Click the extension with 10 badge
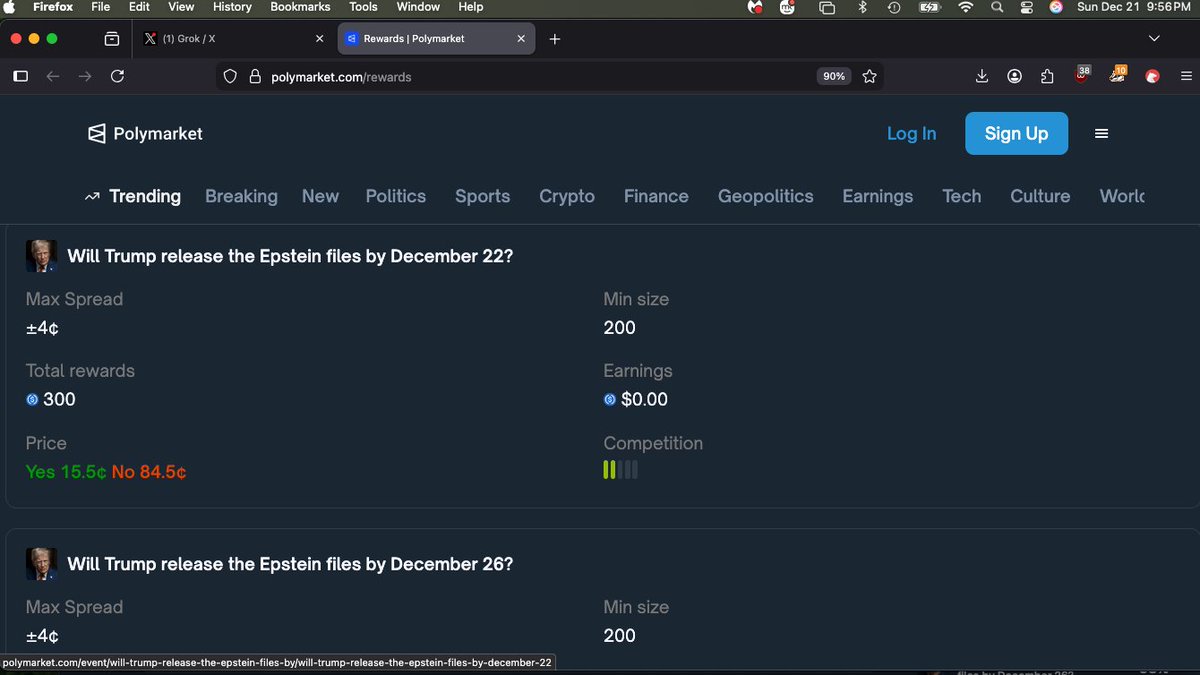The height and width of the screenshot is (675, 1200). click(1118, 75)
